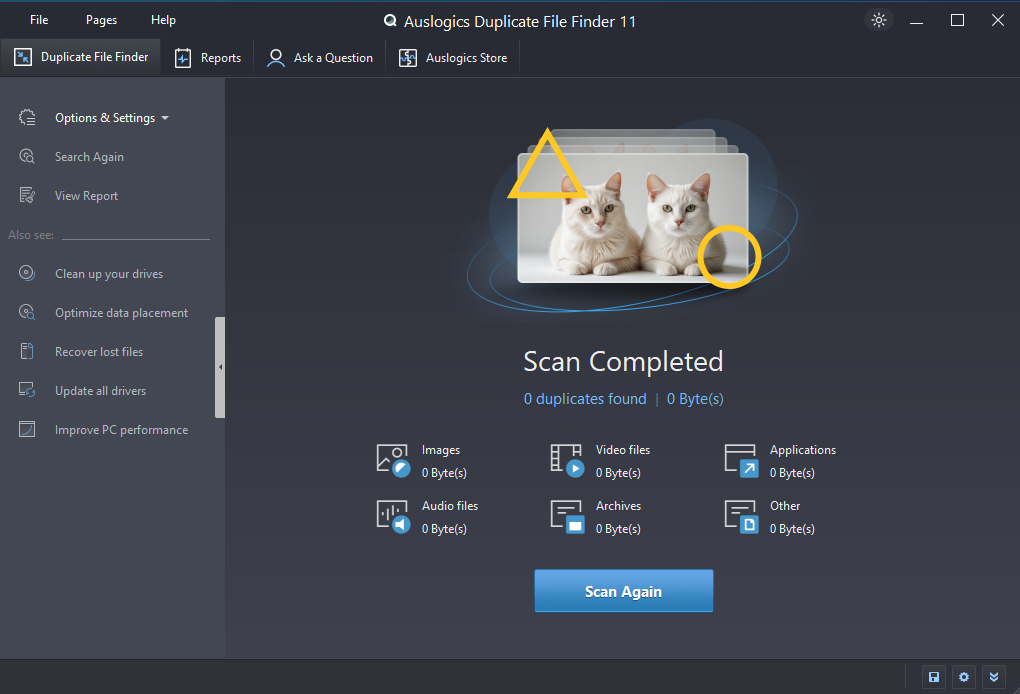Click the 'Also see:' sidebar heading

coord(31,235)
